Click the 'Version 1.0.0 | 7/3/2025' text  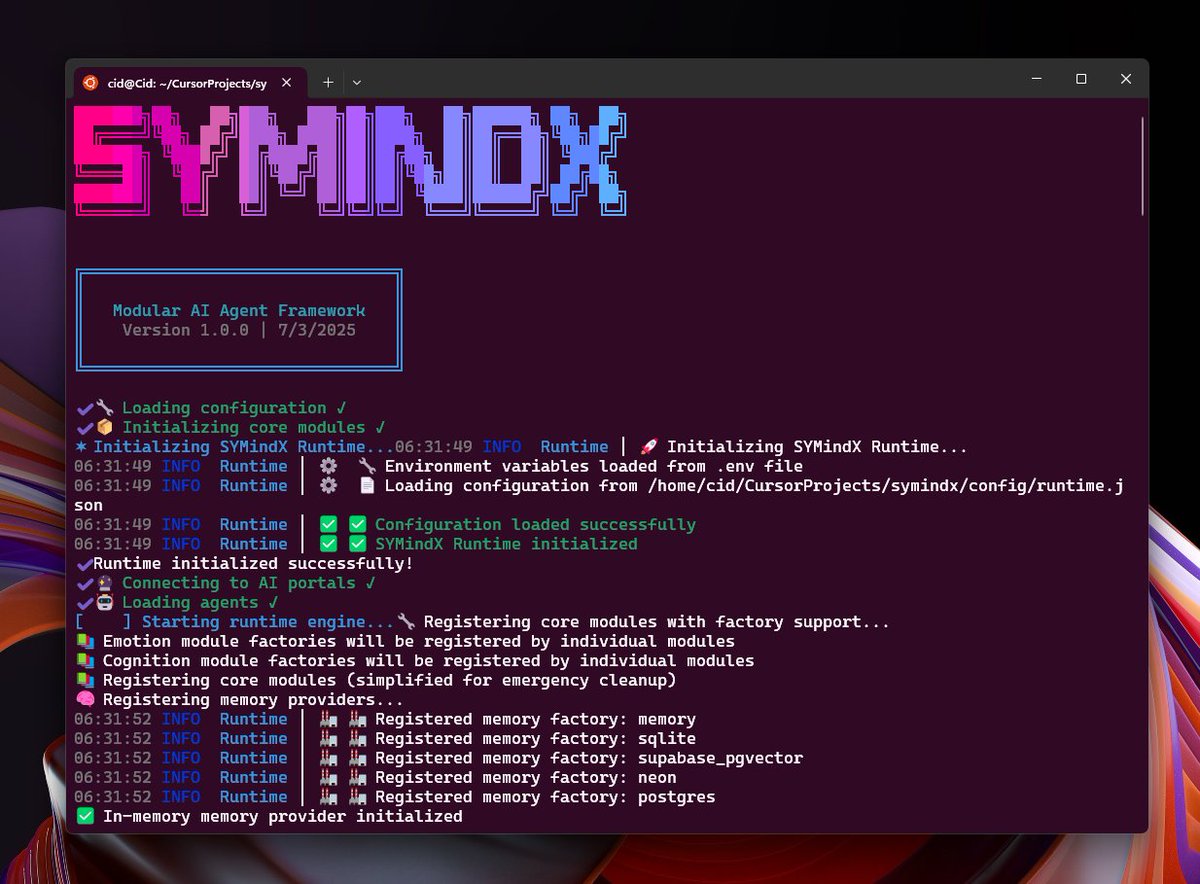239,330
